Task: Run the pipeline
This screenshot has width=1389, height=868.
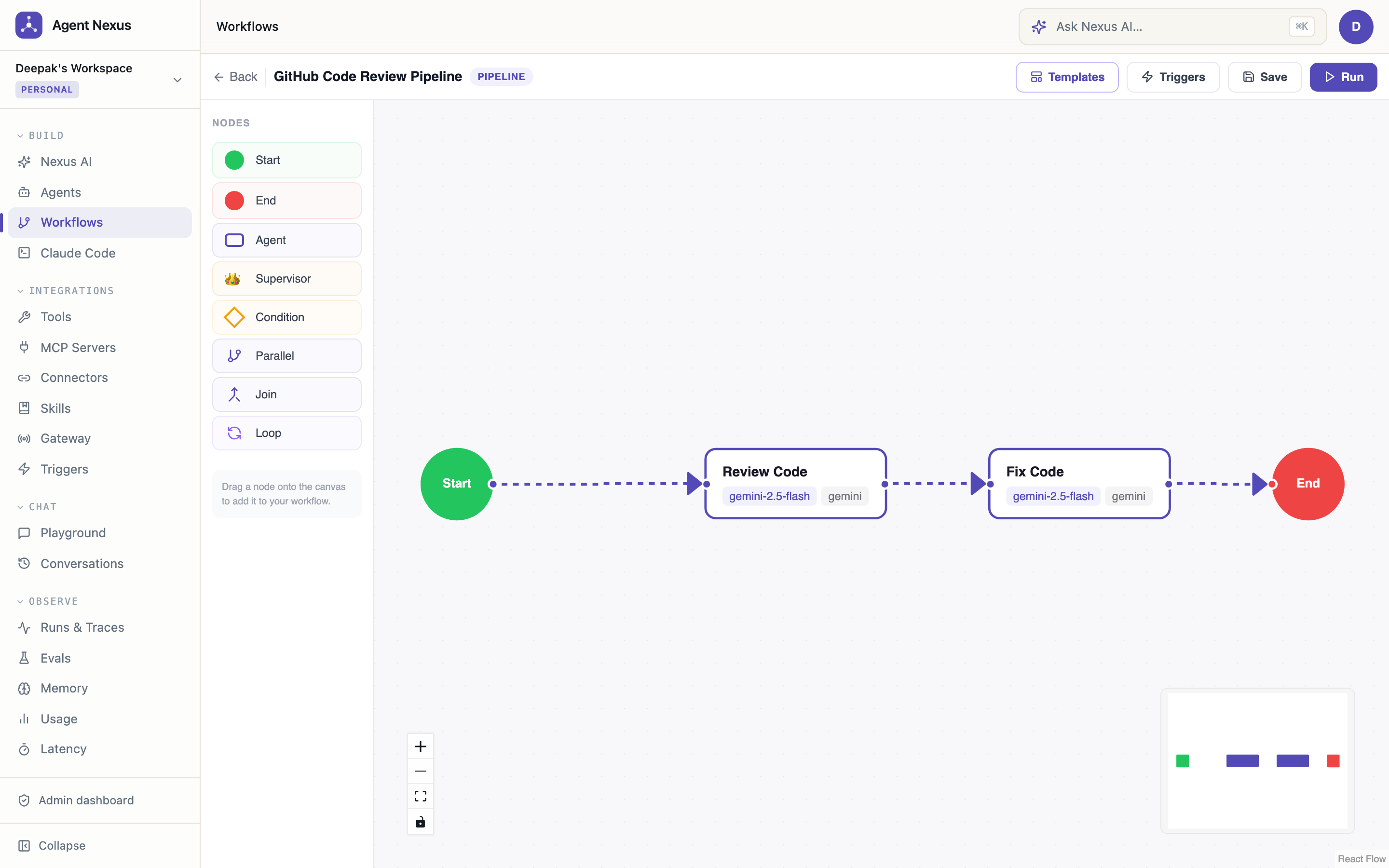Action: pos(1343,77)
